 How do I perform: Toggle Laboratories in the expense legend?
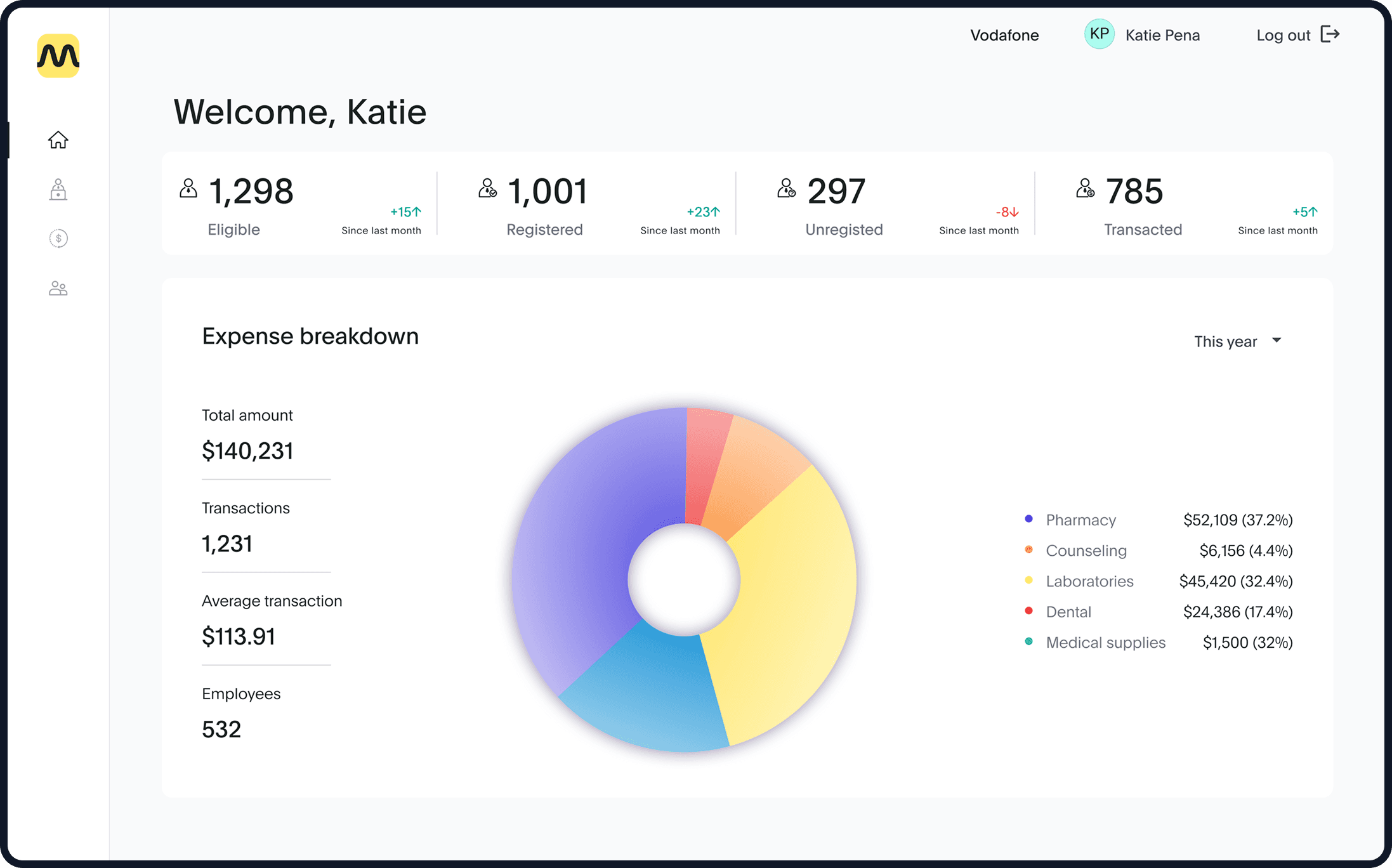coord(1089,581)
